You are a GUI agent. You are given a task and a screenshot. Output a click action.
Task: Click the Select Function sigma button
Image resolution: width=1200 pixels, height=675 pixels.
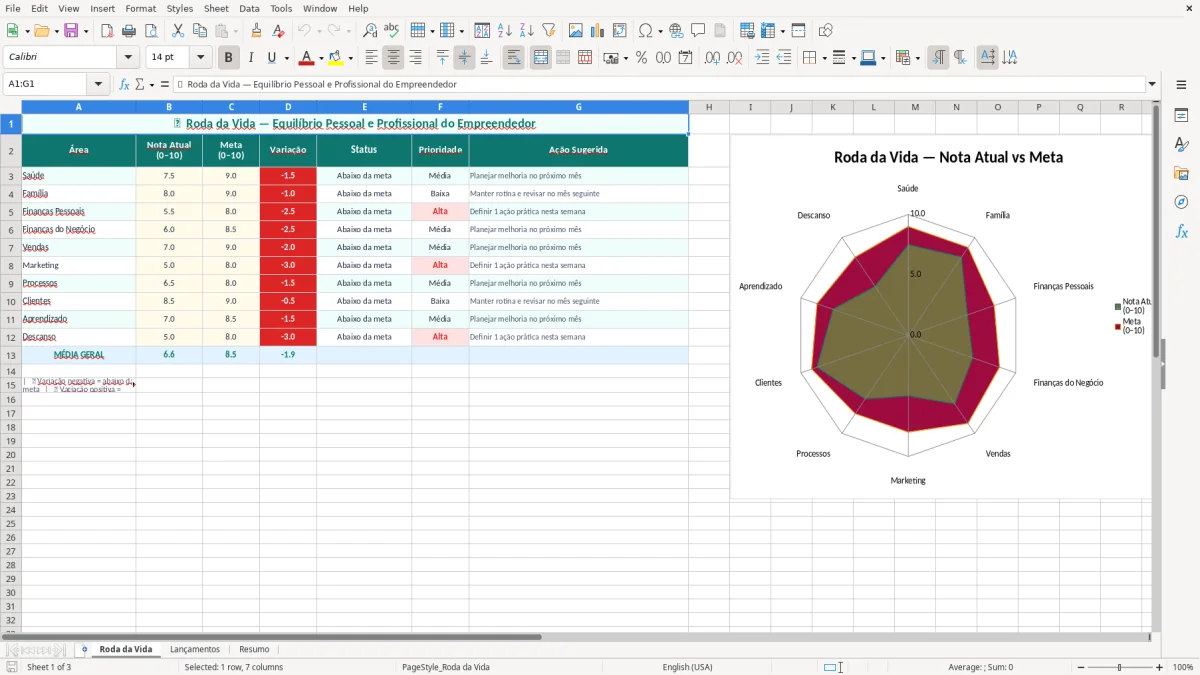click(x=141, y=84)
